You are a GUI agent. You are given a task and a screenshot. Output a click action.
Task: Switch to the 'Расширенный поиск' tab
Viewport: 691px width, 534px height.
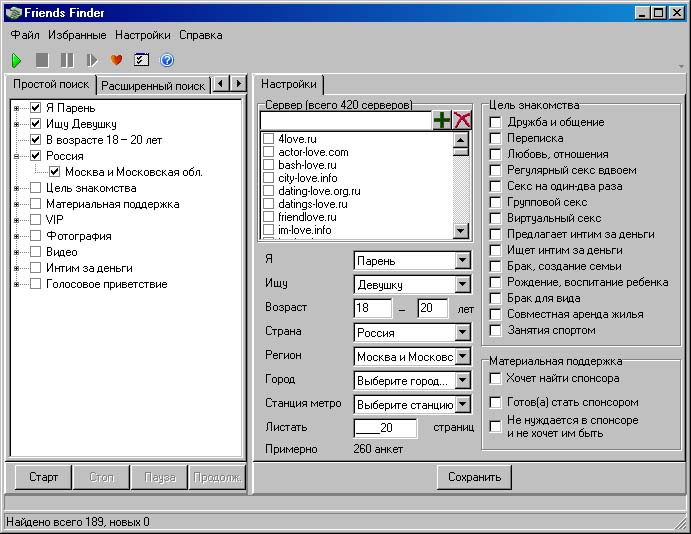(x=153, y=86)
